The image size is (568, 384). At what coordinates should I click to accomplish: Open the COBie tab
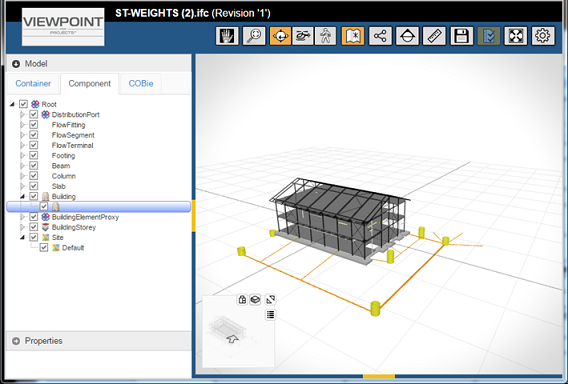pos(141,83)
